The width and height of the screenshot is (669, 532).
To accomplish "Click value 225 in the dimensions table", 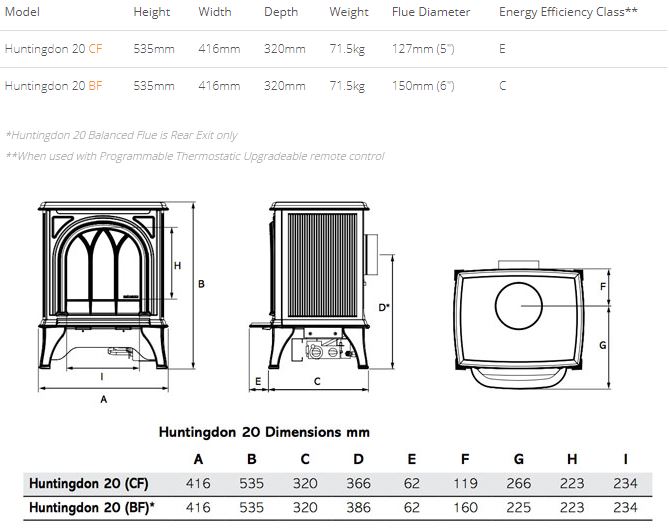I will click(x=519, y=507).
